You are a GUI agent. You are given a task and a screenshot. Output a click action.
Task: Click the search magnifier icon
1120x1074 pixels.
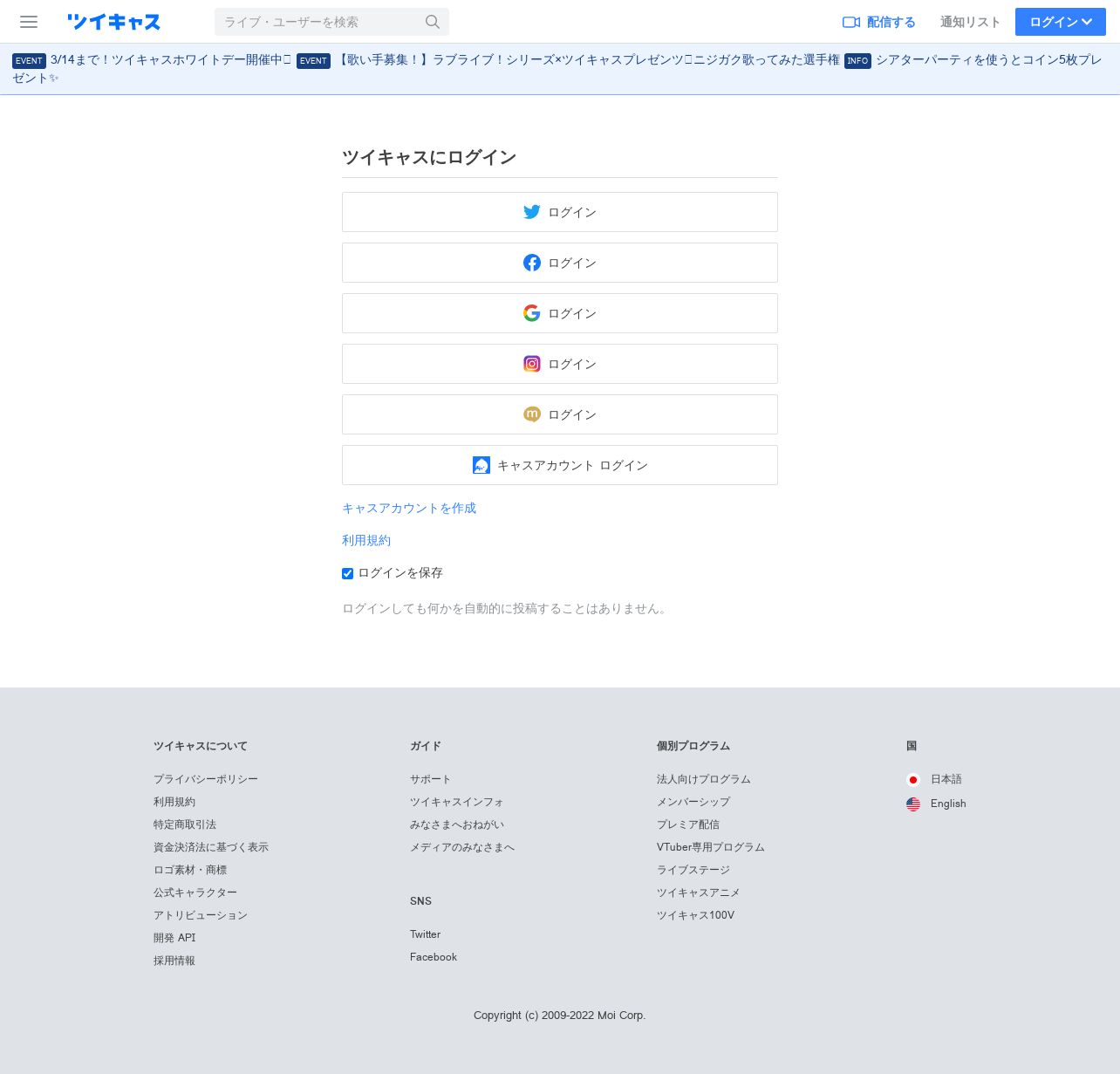pyautogui.click(x=433, y=22)
